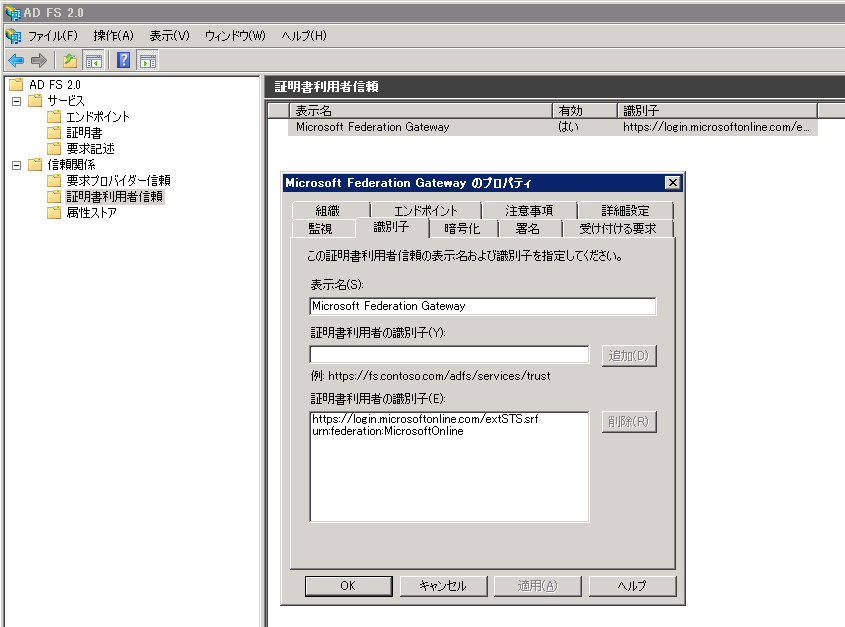845x627 pixels.
Task: Click the エンドポイント folder icon in tree
Action: [x=54, y=116]
